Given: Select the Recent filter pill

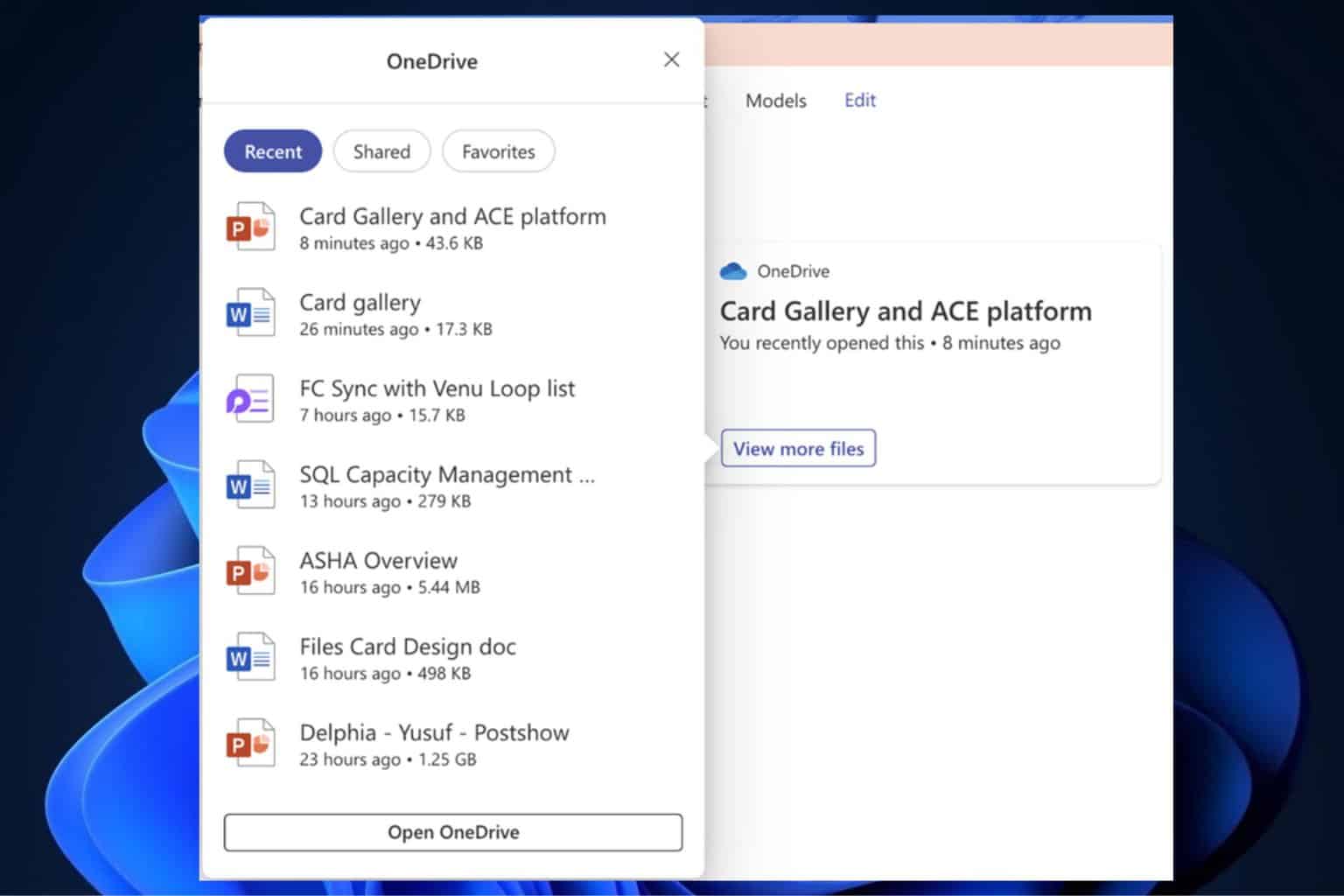Looking at the screenshot, I should click(x=273, y=151).
